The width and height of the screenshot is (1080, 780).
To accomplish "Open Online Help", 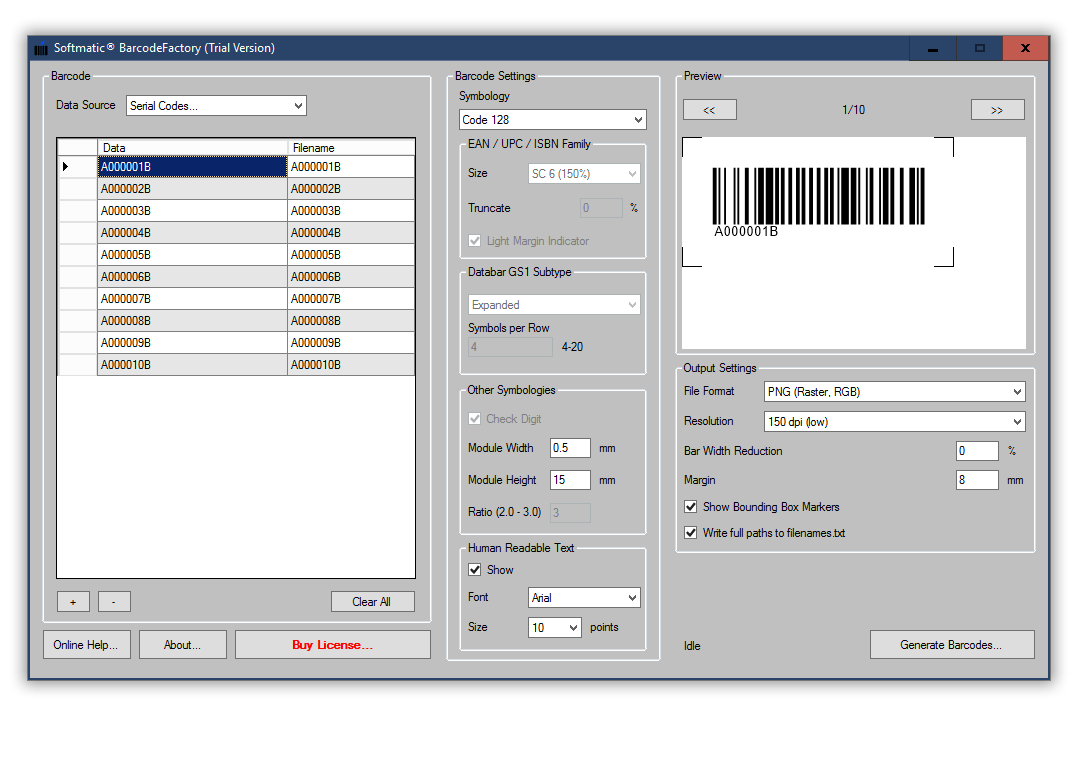I will [87, 645].
